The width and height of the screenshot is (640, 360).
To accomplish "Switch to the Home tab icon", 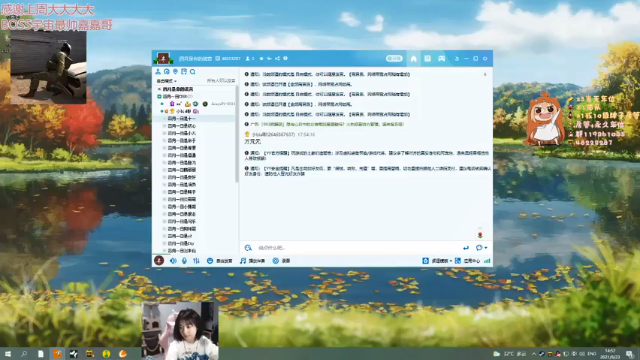I will pyautogui.click(x=413, y=59).
